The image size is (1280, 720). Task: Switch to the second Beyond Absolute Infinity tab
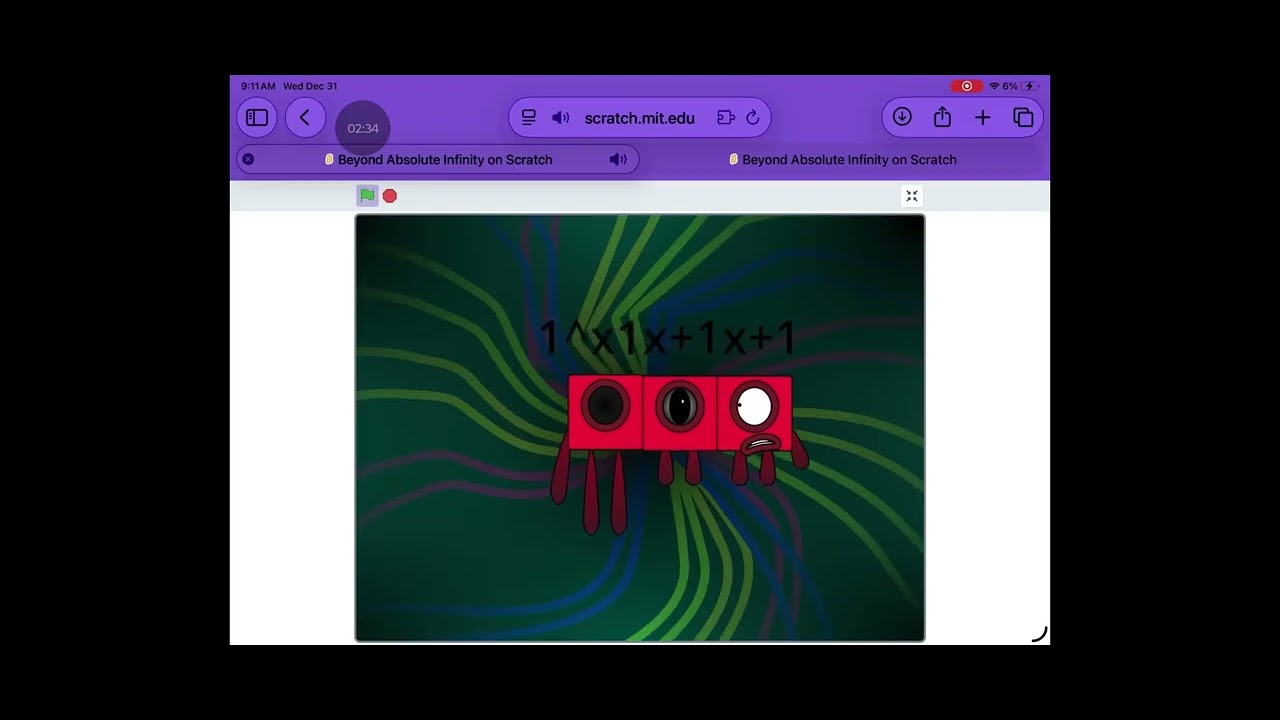843,159
